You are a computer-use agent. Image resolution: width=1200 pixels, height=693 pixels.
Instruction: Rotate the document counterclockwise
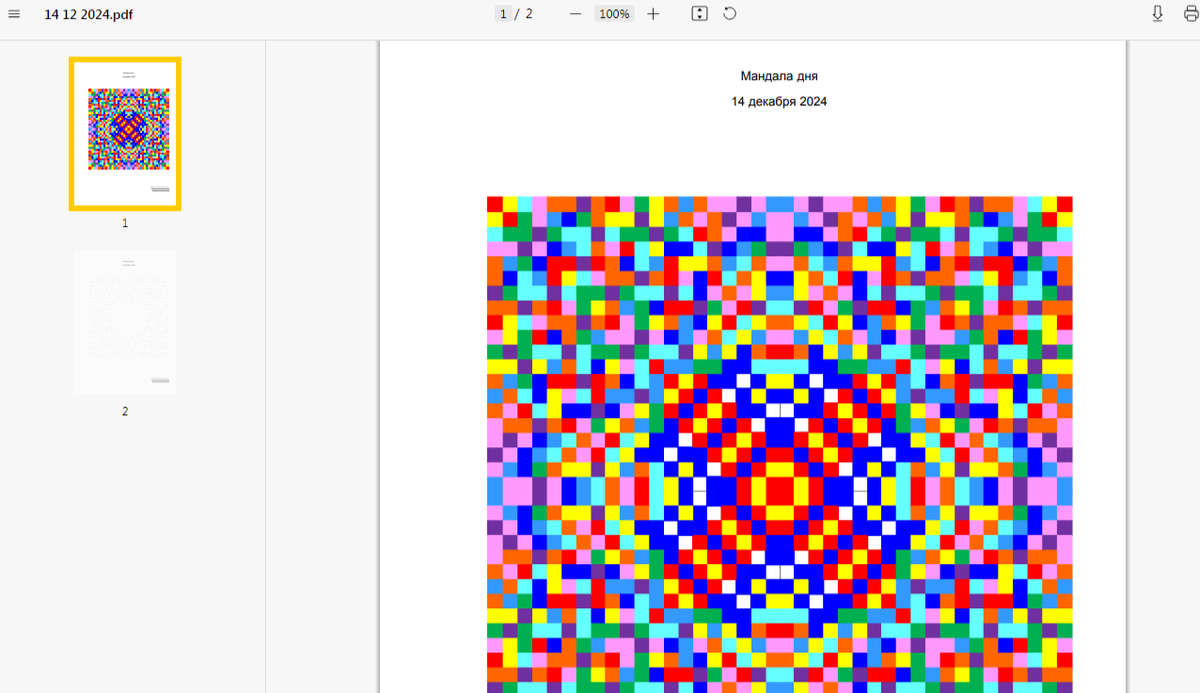730,14
